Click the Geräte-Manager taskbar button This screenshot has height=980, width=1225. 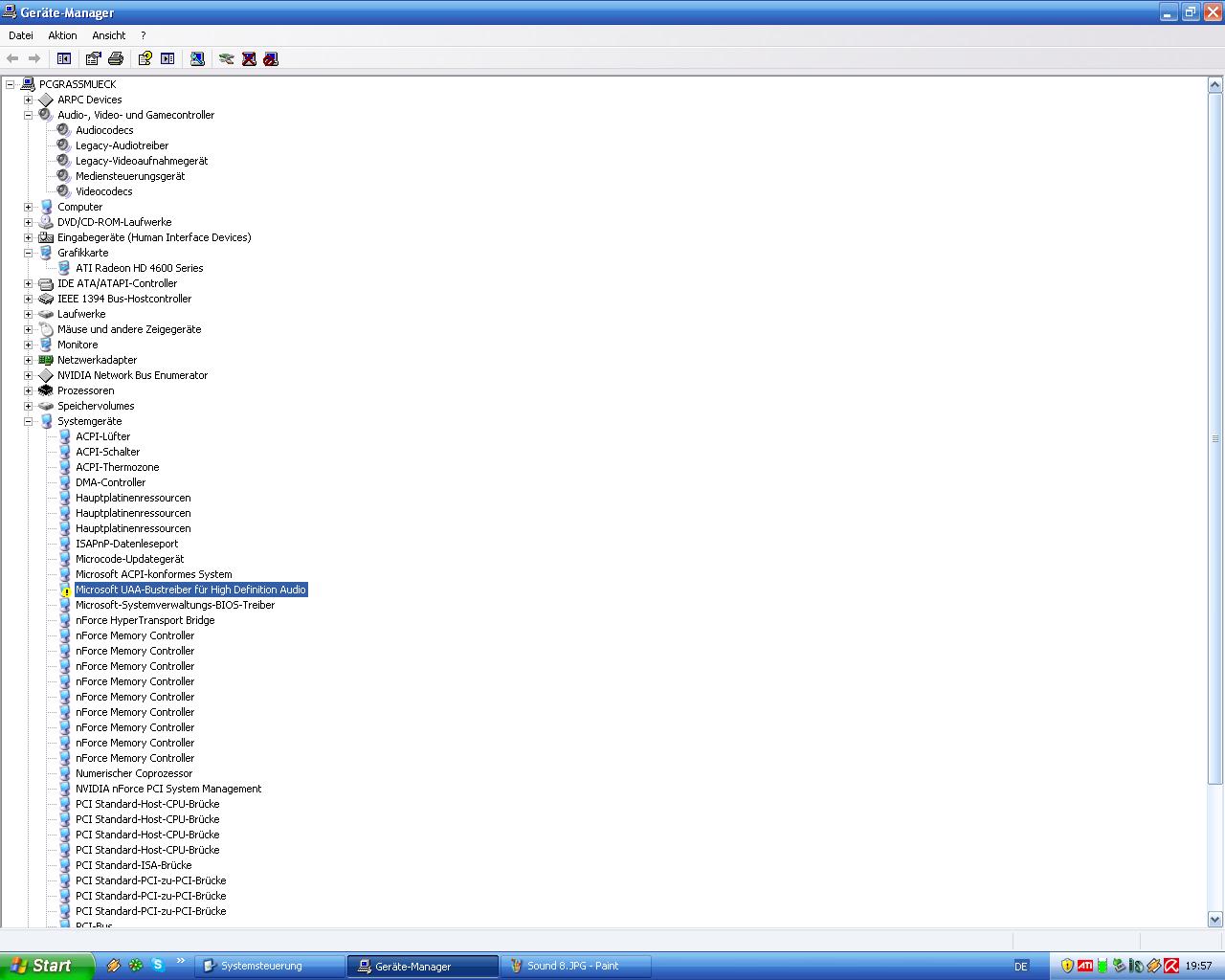(x=423, y=966)
